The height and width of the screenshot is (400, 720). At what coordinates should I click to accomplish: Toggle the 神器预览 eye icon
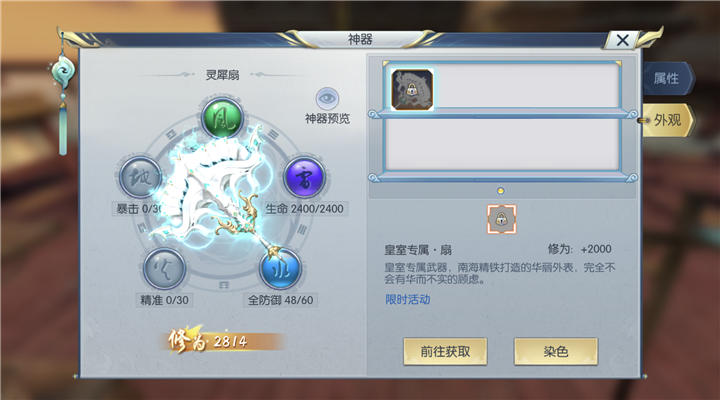327,98
